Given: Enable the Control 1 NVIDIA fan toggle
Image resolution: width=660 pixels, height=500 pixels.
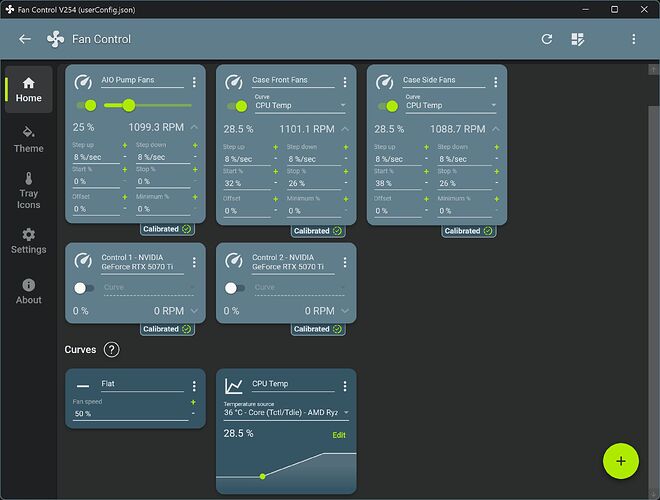Looking at the screenshot, I should pos(86,287).
